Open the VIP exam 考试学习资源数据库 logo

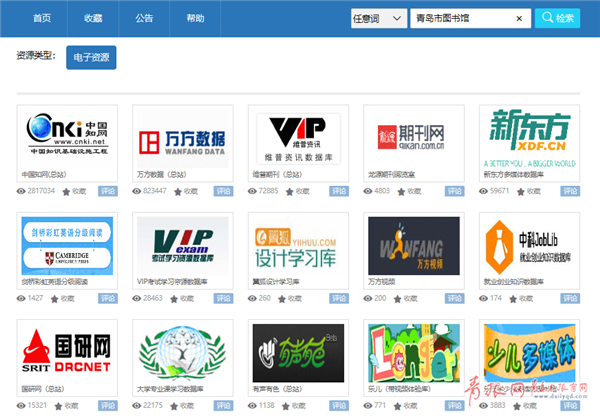point(182,245)
